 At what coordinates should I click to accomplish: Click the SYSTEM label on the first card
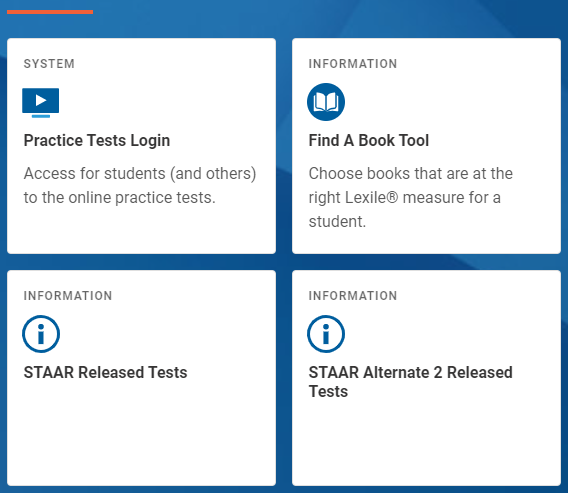[x=49, y=64]
